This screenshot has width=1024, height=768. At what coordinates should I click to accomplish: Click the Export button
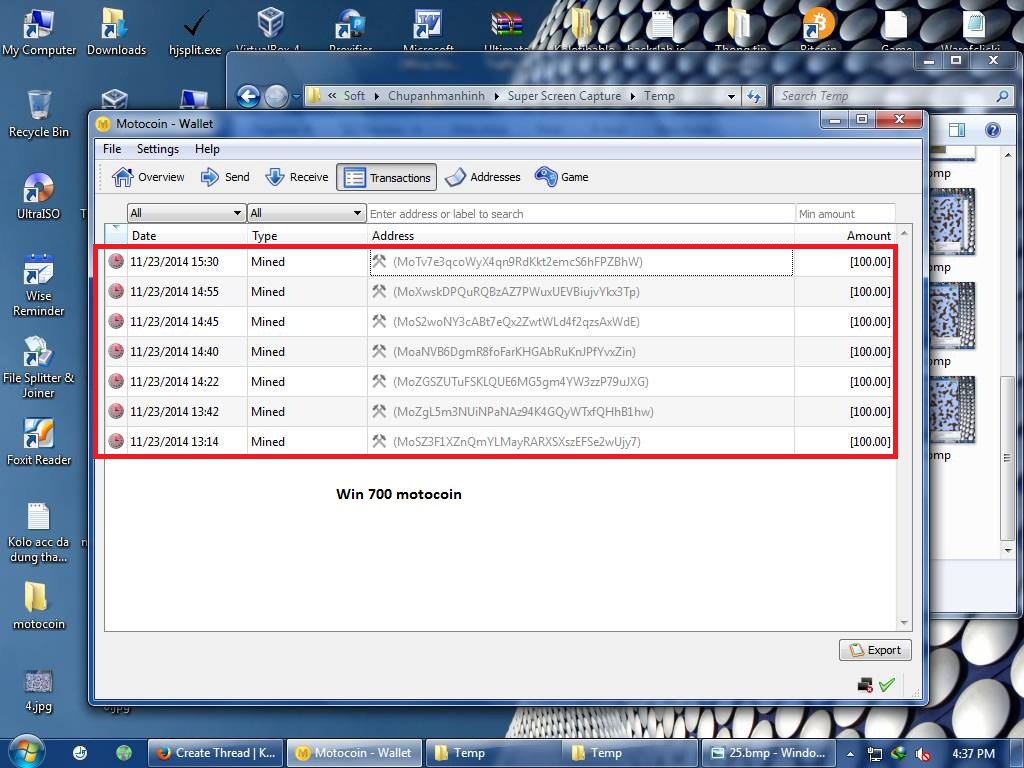tap(875, 650)
